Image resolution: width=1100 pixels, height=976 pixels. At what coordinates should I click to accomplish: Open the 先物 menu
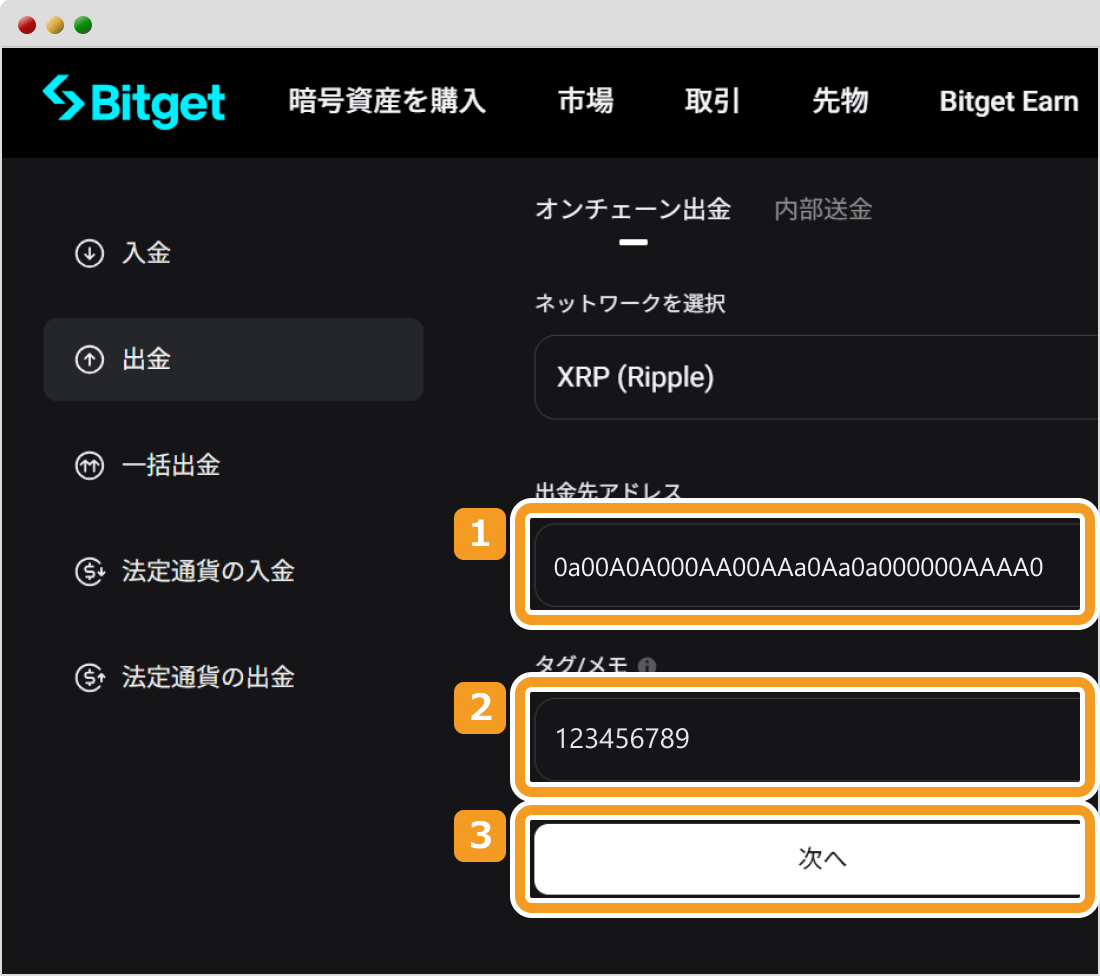(x=841, y=101)
